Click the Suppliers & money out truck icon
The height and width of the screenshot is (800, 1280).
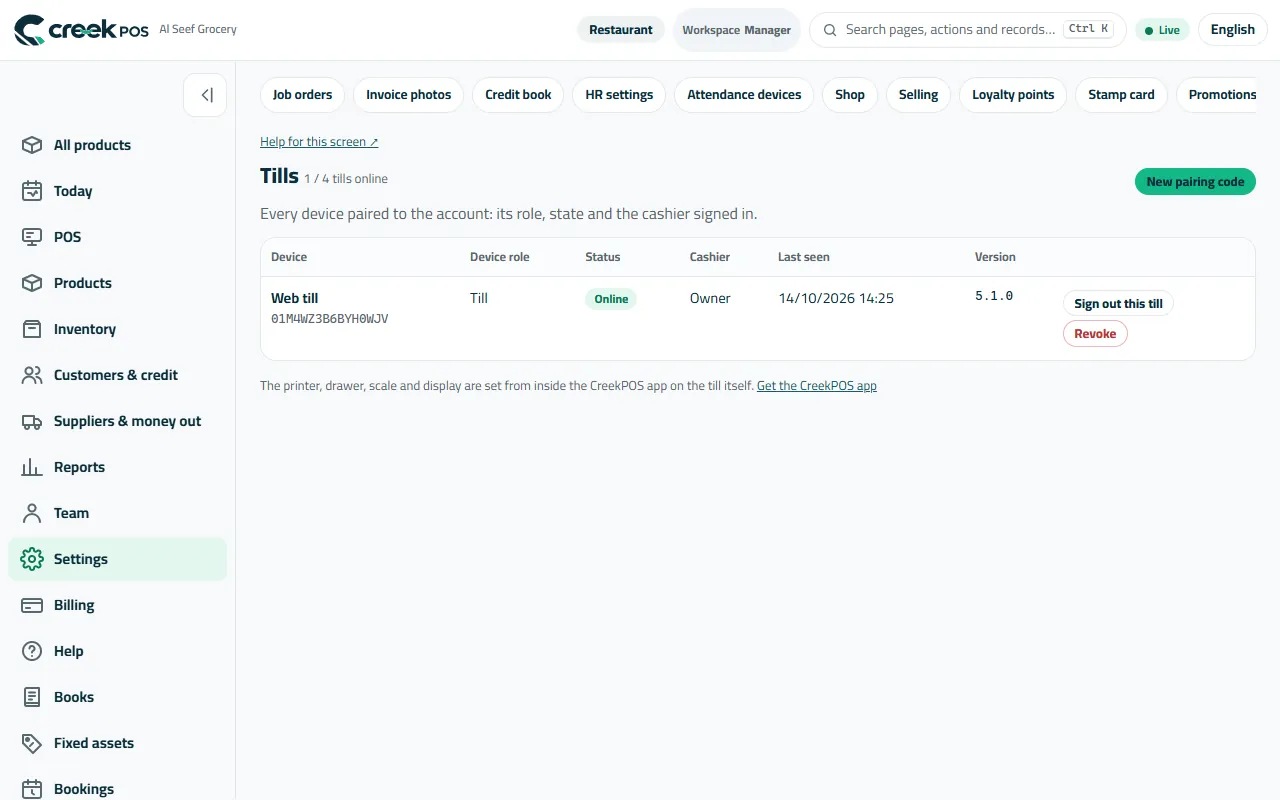pos(32,421)
